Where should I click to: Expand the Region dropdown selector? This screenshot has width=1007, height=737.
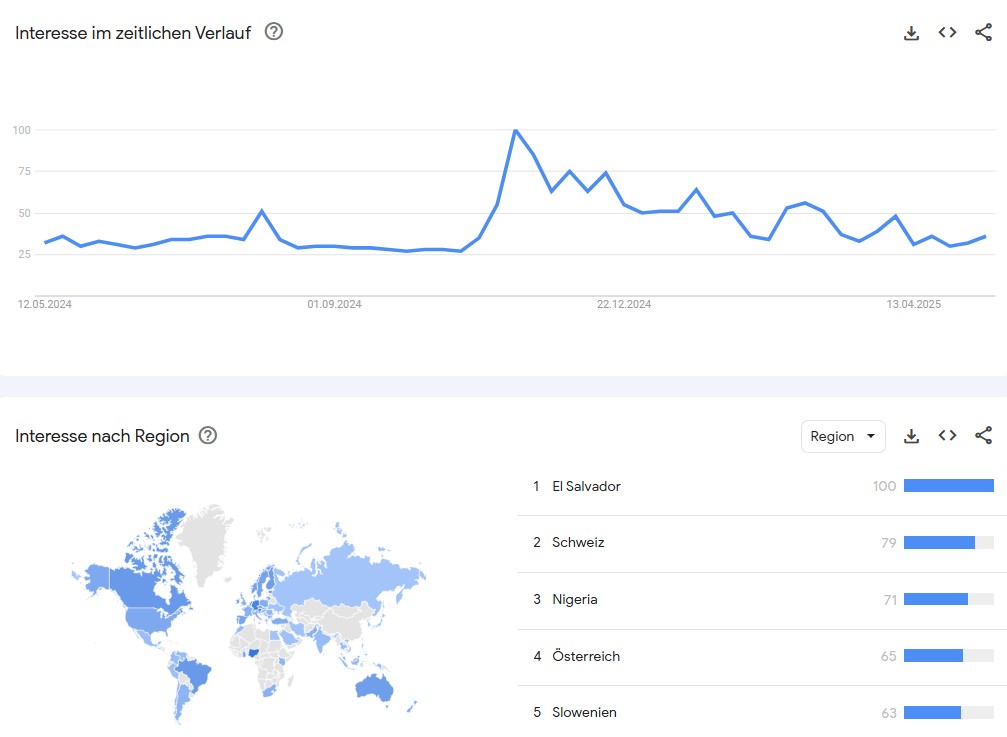(x=843, y=436)
